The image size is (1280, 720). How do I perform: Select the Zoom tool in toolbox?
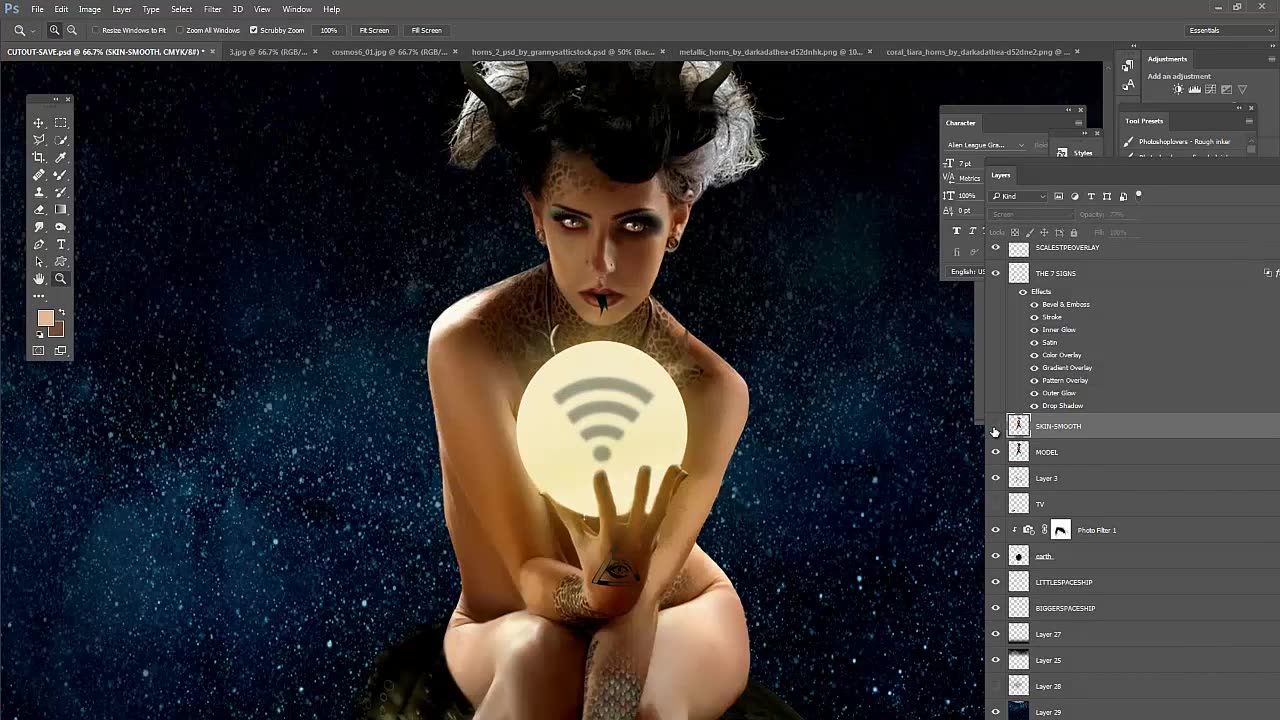point(61,279)
